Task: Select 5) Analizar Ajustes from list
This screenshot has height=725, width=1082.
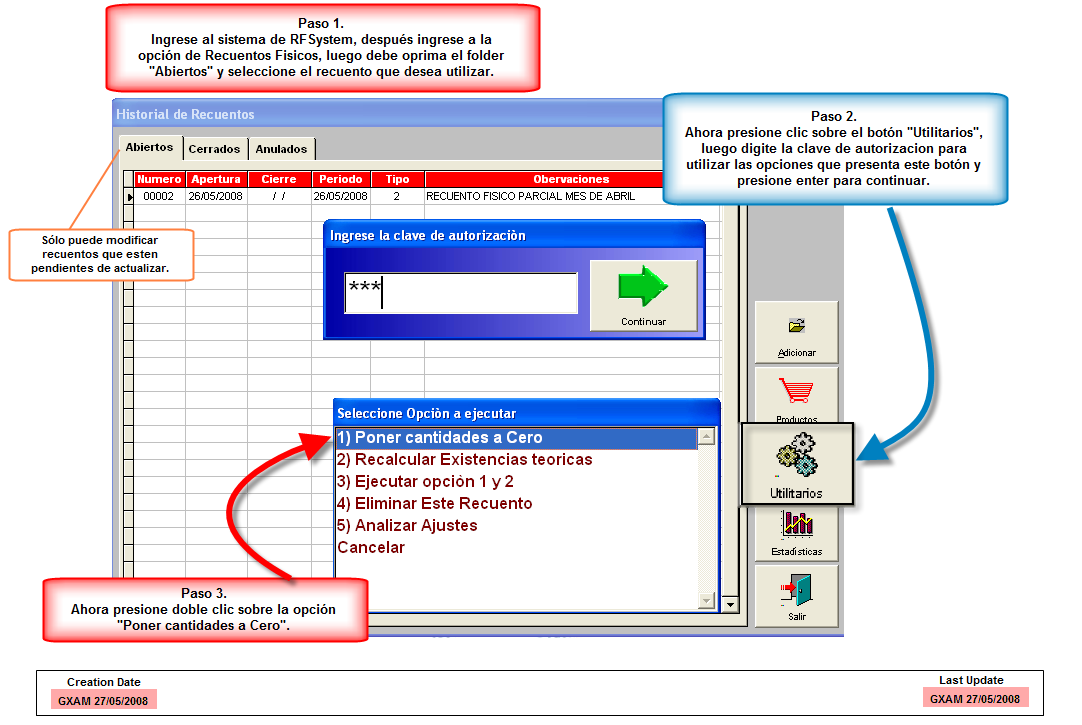Action: click(x=408, y=526)
